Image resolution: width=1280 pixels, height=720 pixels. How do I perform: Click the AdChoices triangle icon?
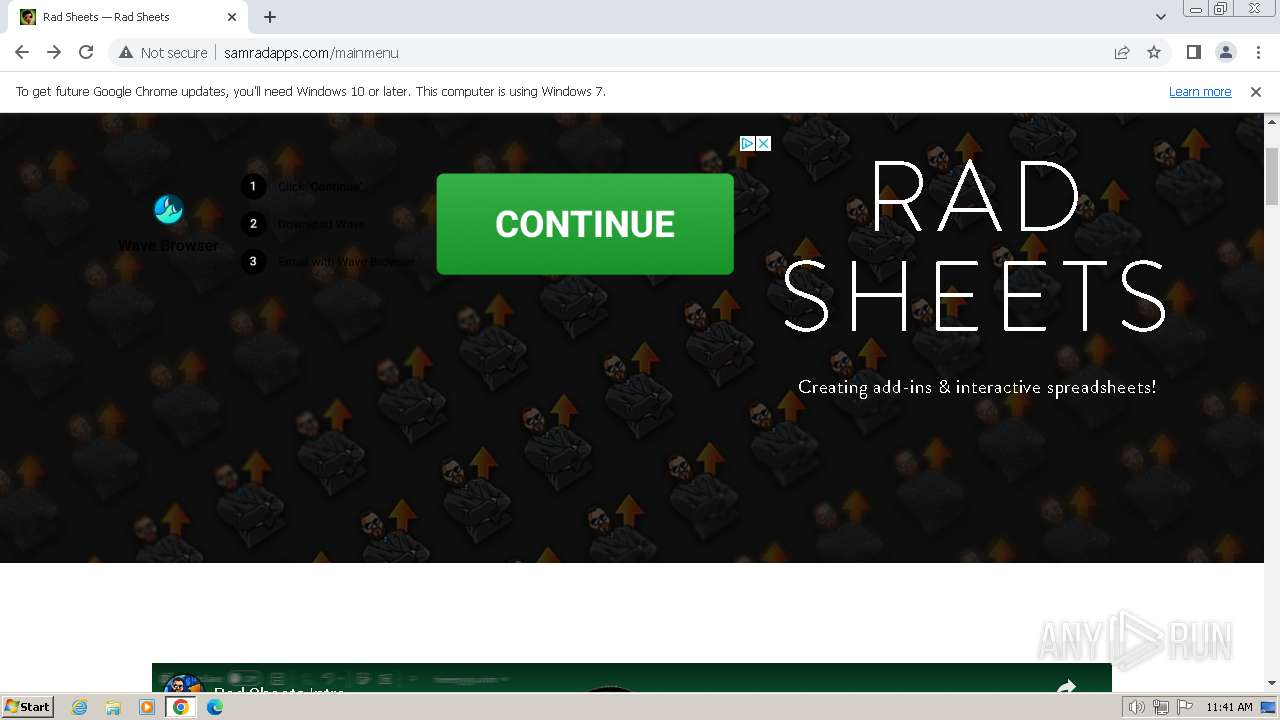[747, 143]
